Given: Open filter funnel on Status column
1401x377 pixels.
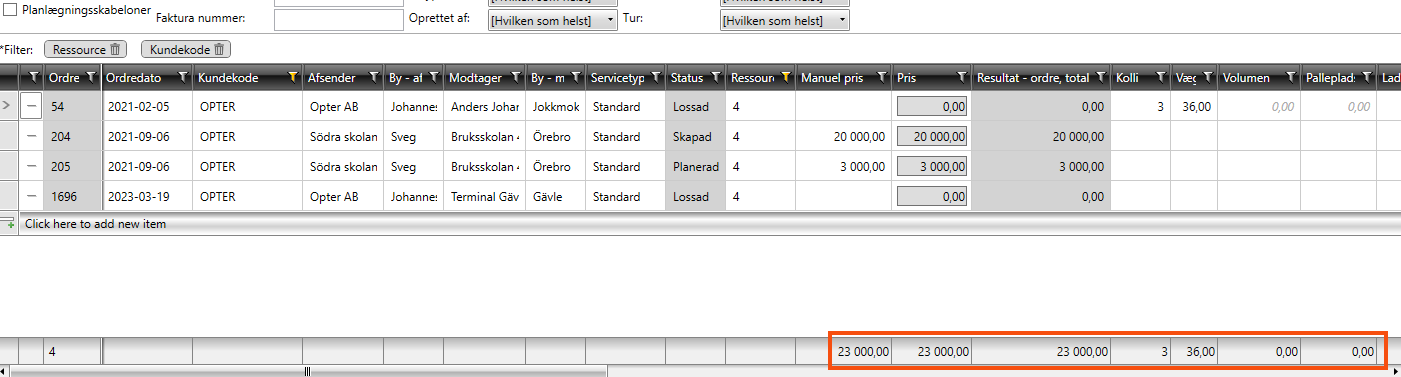Looking at the screenshot, I should coord(716,77).
